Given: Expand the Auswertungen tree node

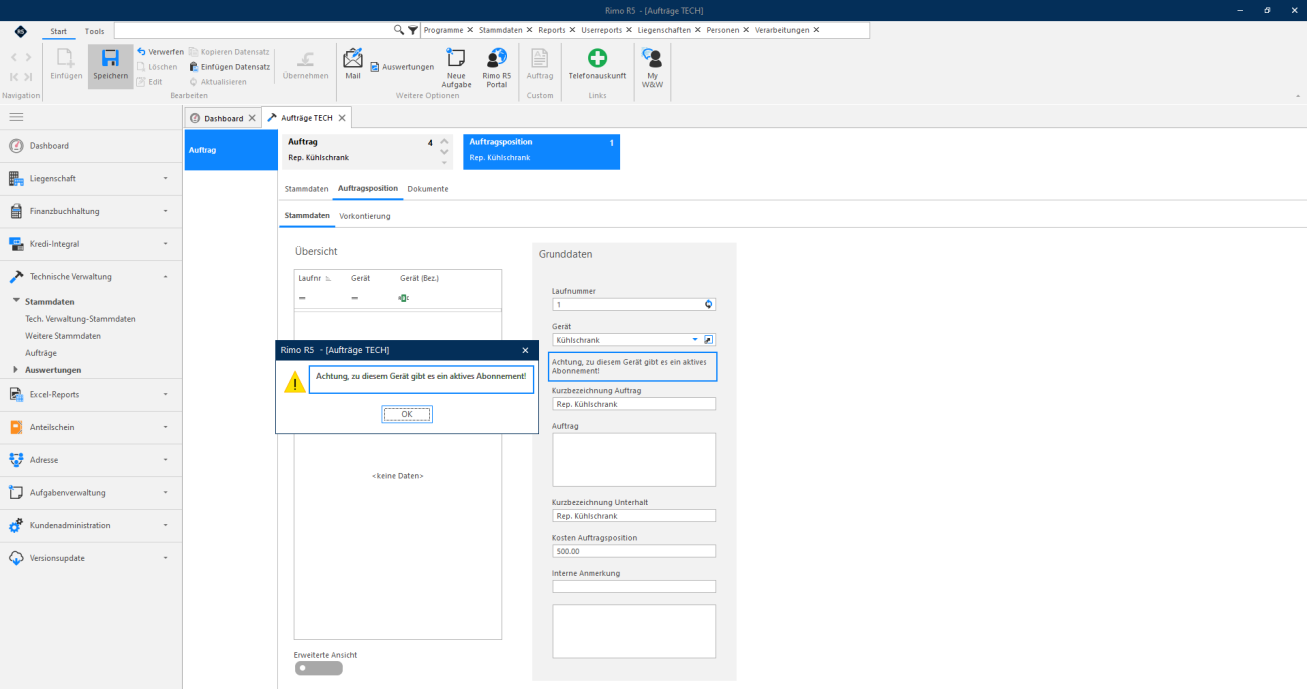Looking at the screenshot, I should point(16,370).
